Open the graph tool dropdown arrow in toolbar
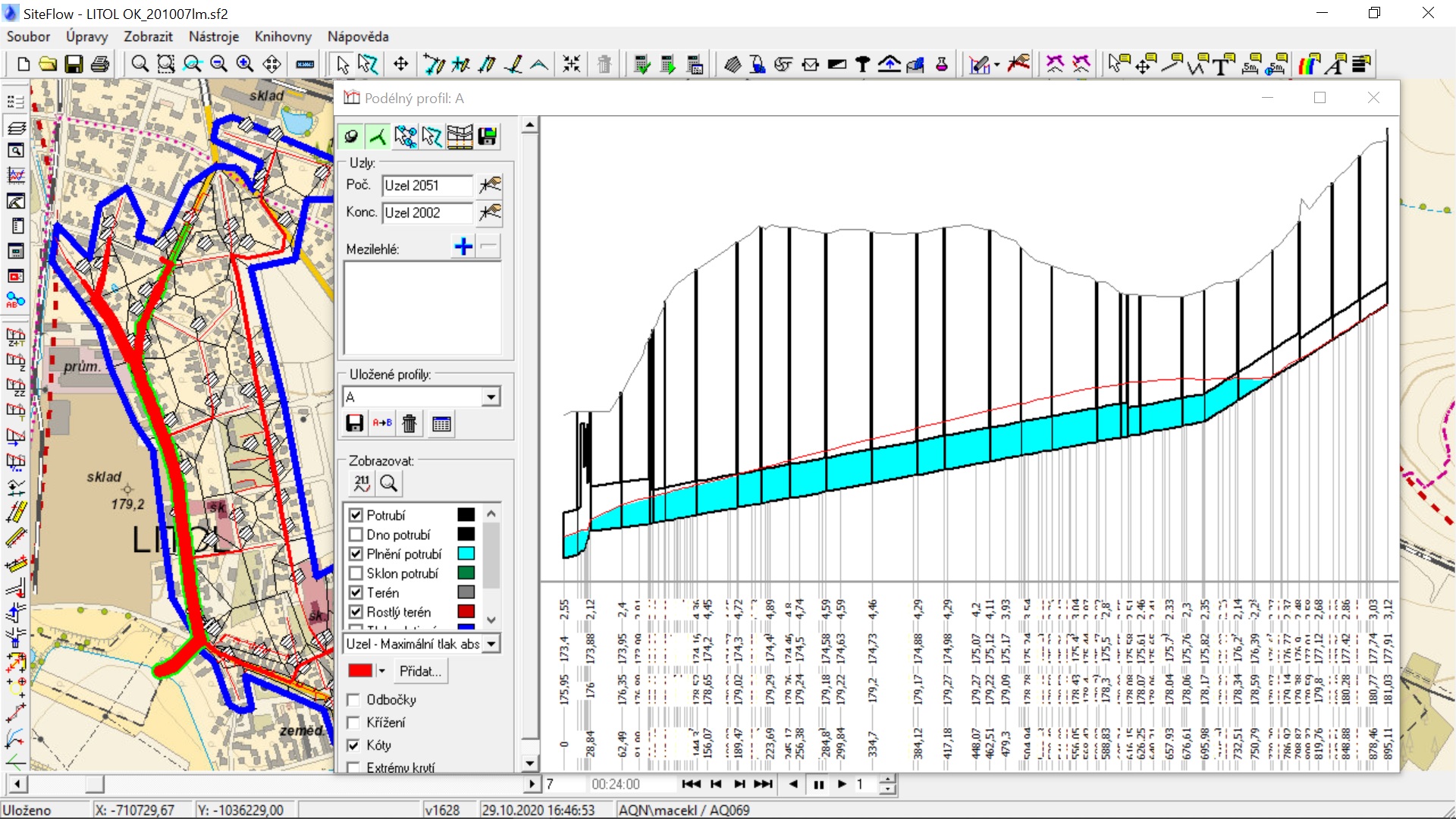Image resolution: width=1456 pixels, height=819 pixels. [996, 64]
